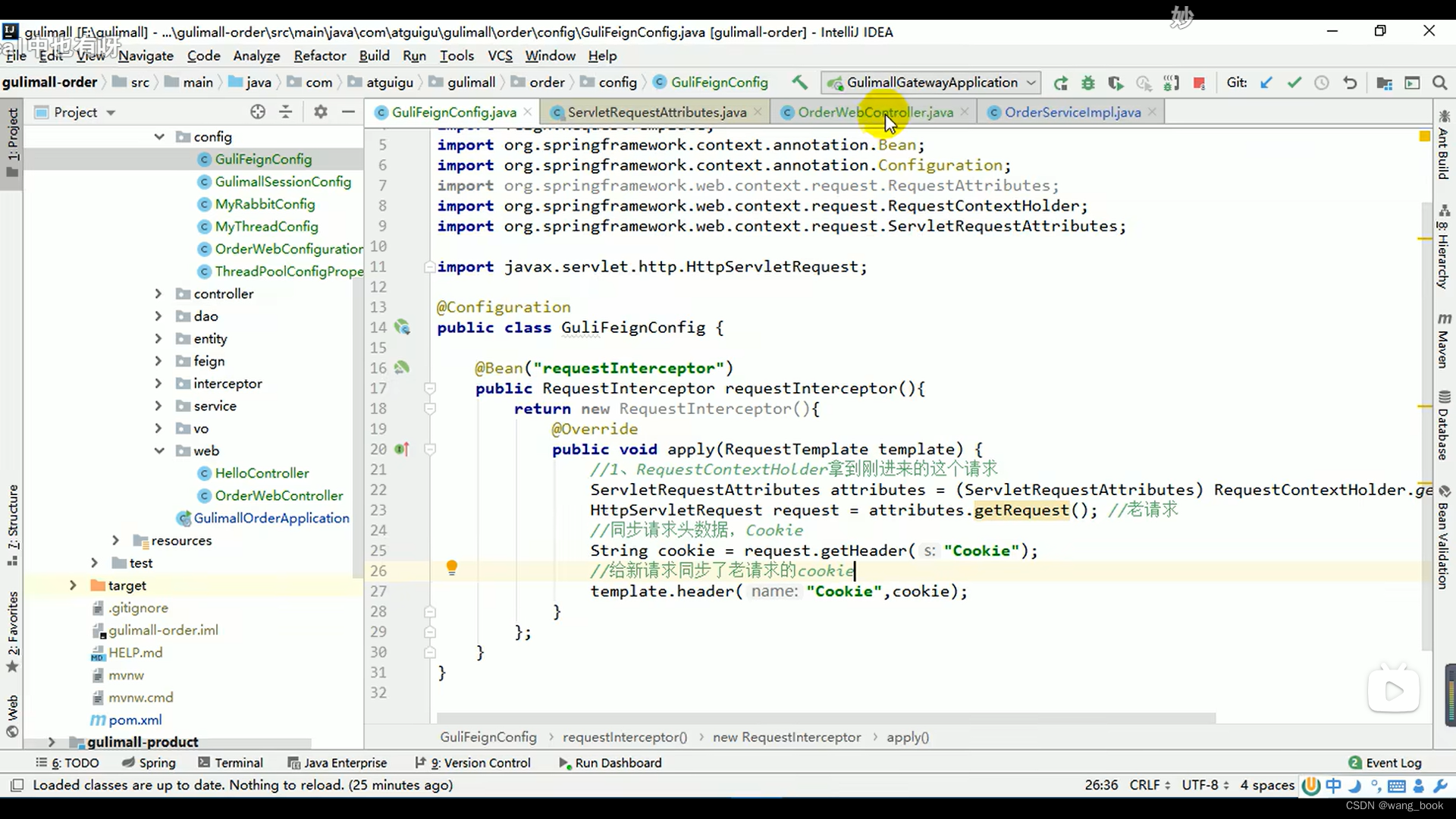Click the Run with Coverage icon
Viewport: 1456px width, 819px height.
[x=1116, y=83]
